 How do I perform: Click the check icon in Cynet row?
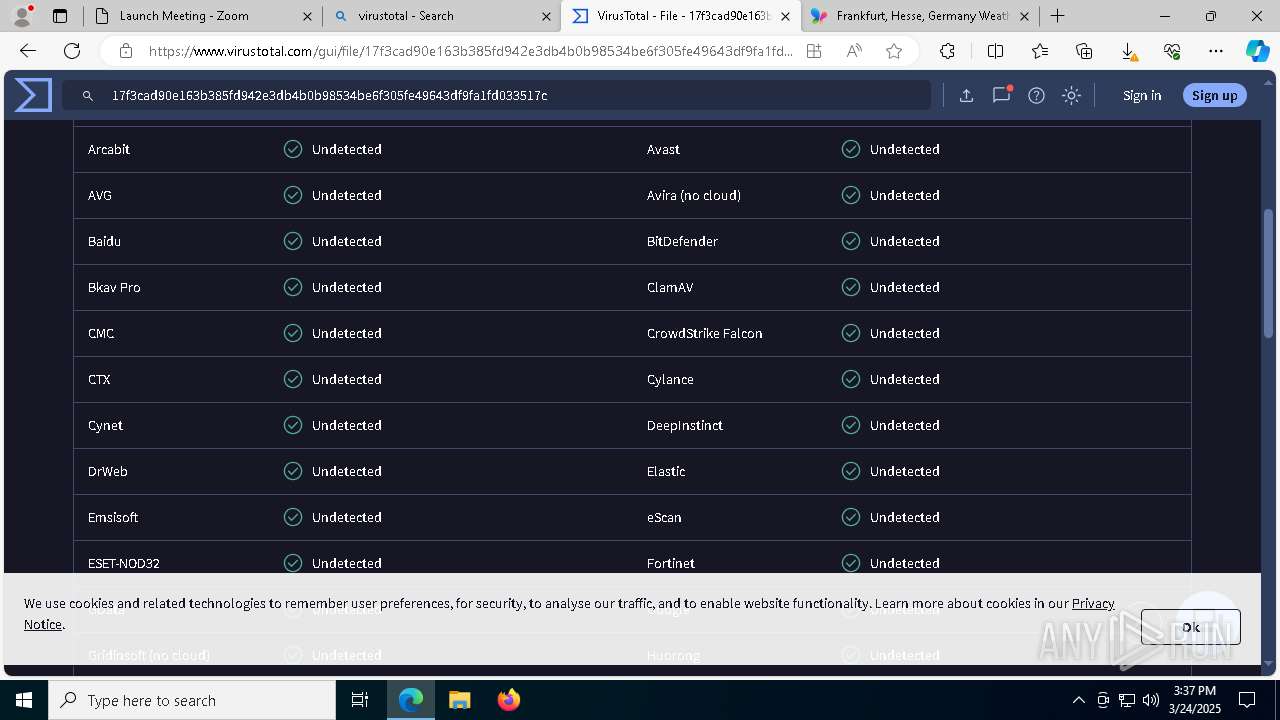point(293,425)
